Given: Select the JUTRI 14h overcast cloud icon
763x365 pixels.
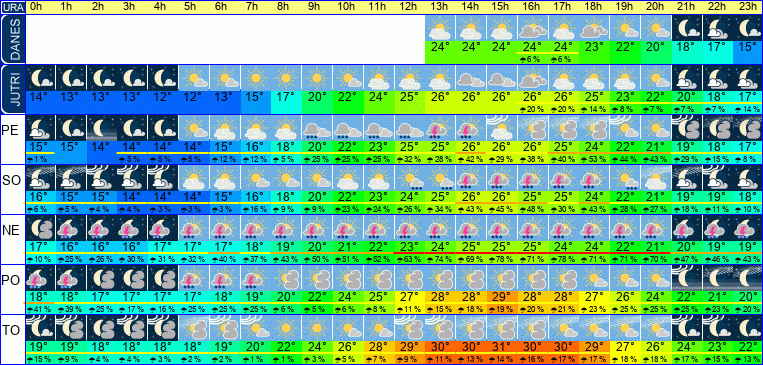Looking at the screenshot, I should [472, 78].
